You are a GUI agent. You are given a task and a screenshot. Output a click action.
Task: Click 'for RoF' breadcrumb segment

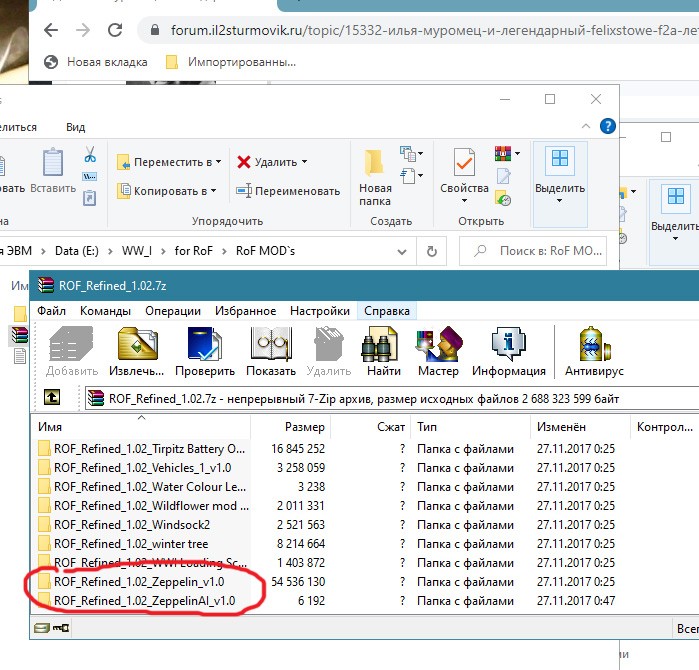pos(193,251)
